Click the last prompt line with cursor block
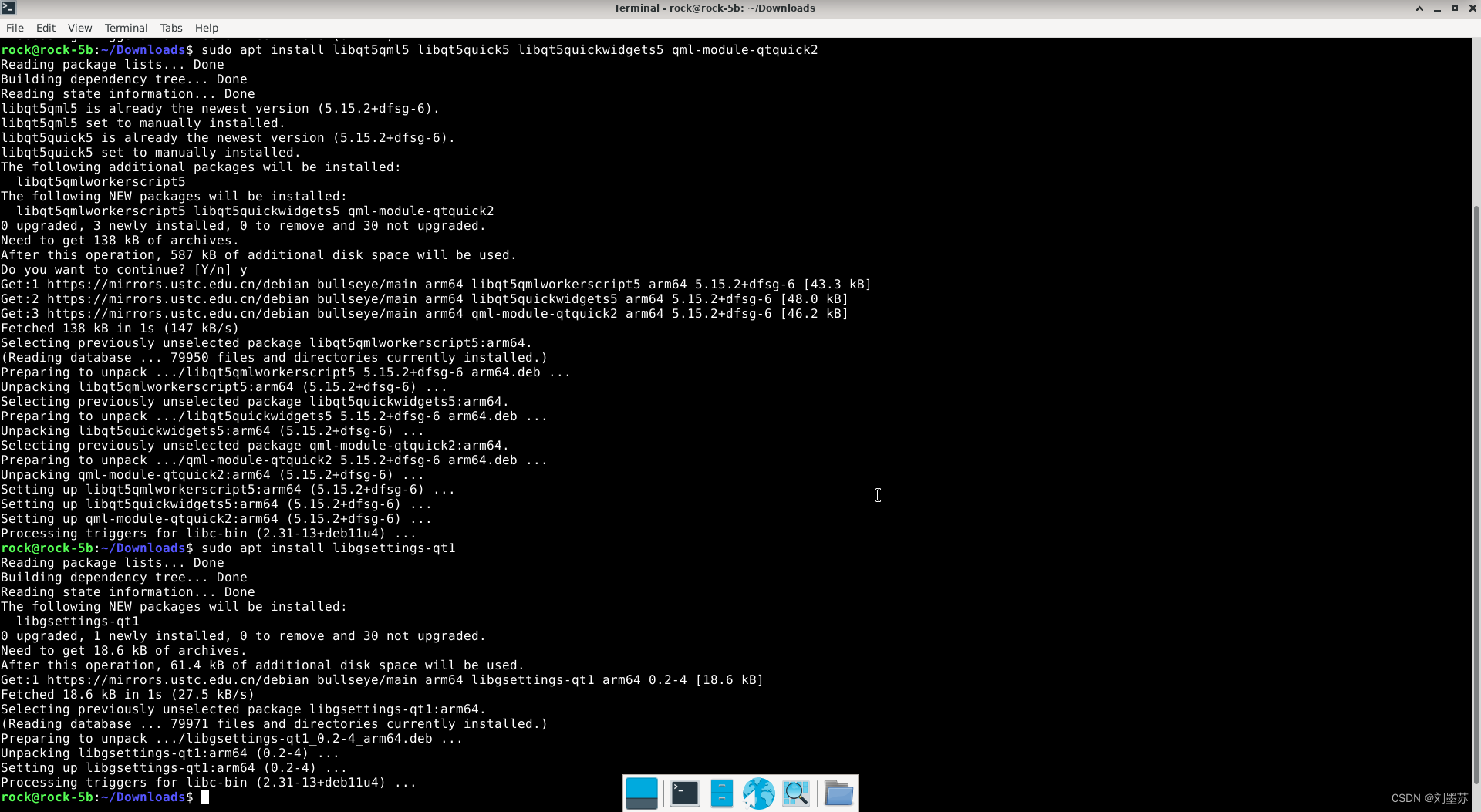This screenshot has height=812, width=1481. pyautogui.click(x=105, y=797)
